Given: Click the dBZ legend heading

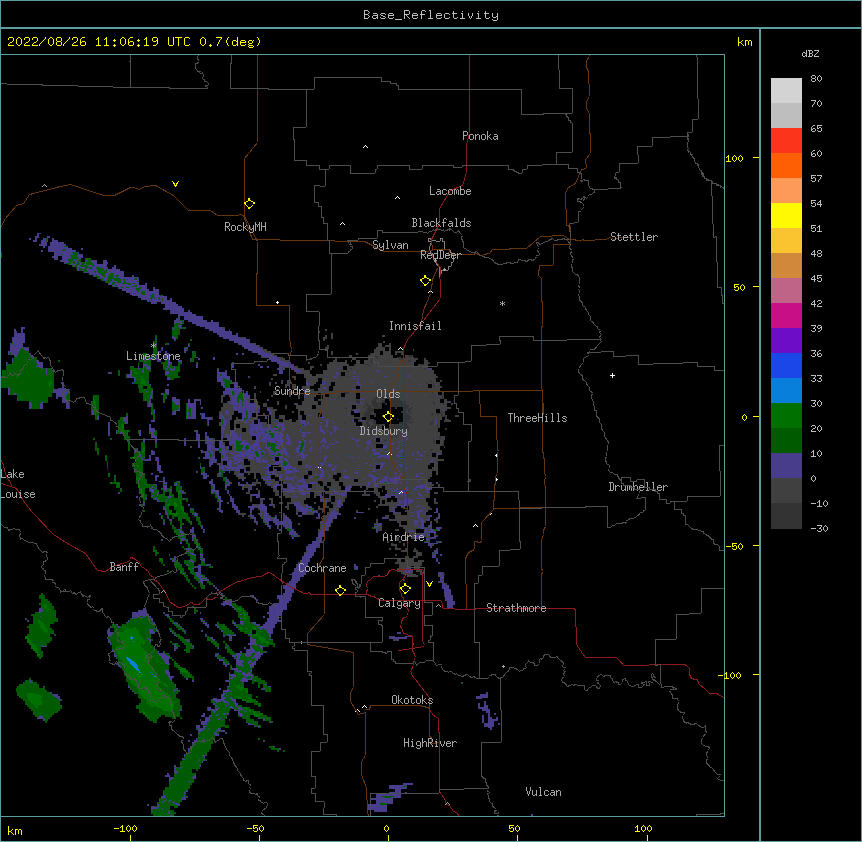Looking at the screenshot, I should click(x=810, y=54).
